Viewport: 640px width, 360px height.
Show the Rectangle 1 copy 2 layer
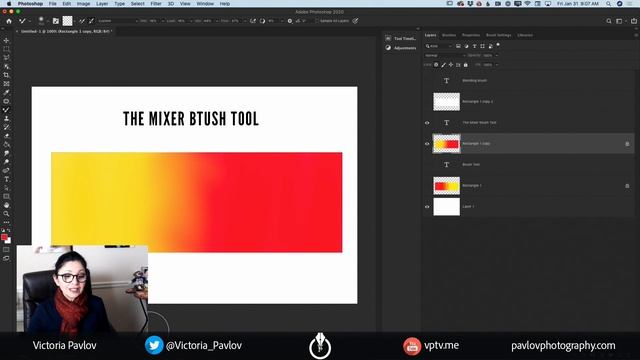pos(427,102)
